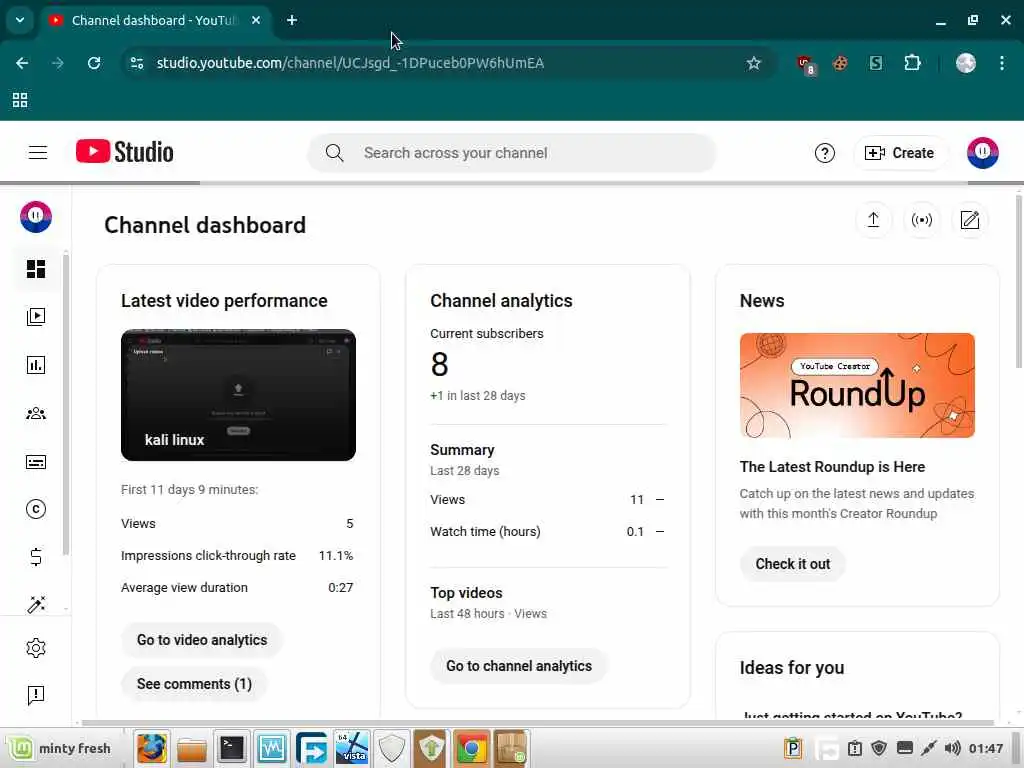Open the uBlock extension icon with badge
1024x768 pixels.
806,64
